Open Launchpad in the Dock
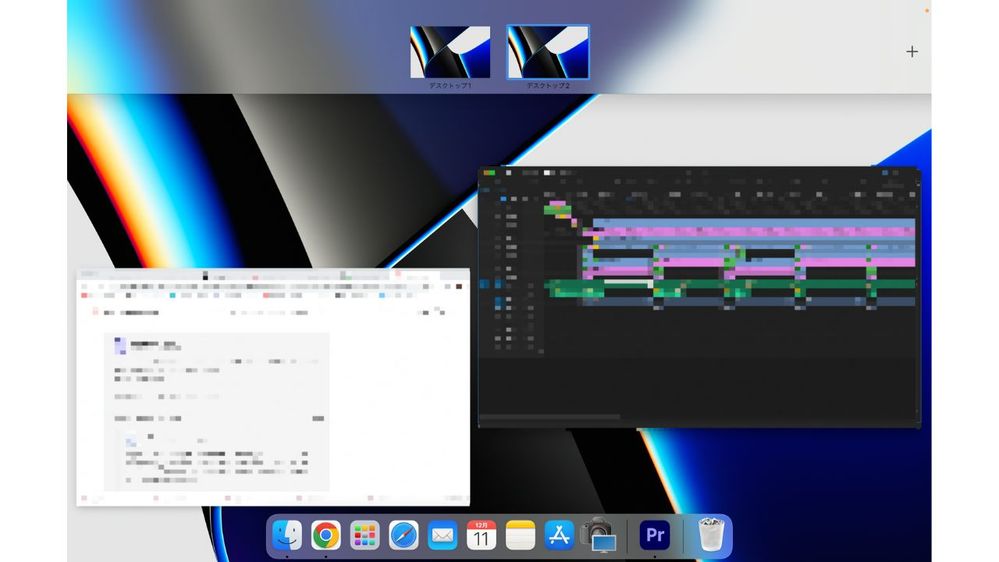The height and width of the screenshot is (562, 999). click(x=364, y=535)
